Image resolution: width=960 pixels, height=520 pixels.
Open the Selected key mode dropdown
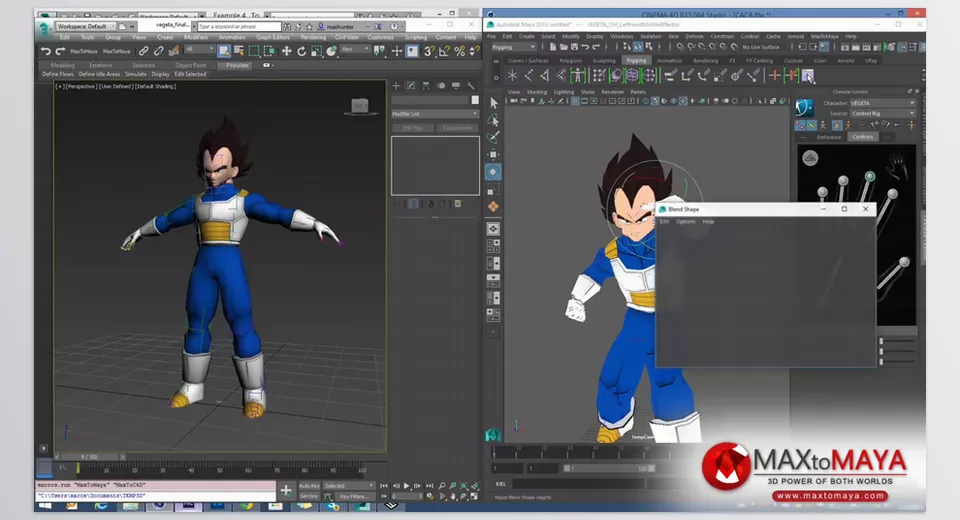348,486
